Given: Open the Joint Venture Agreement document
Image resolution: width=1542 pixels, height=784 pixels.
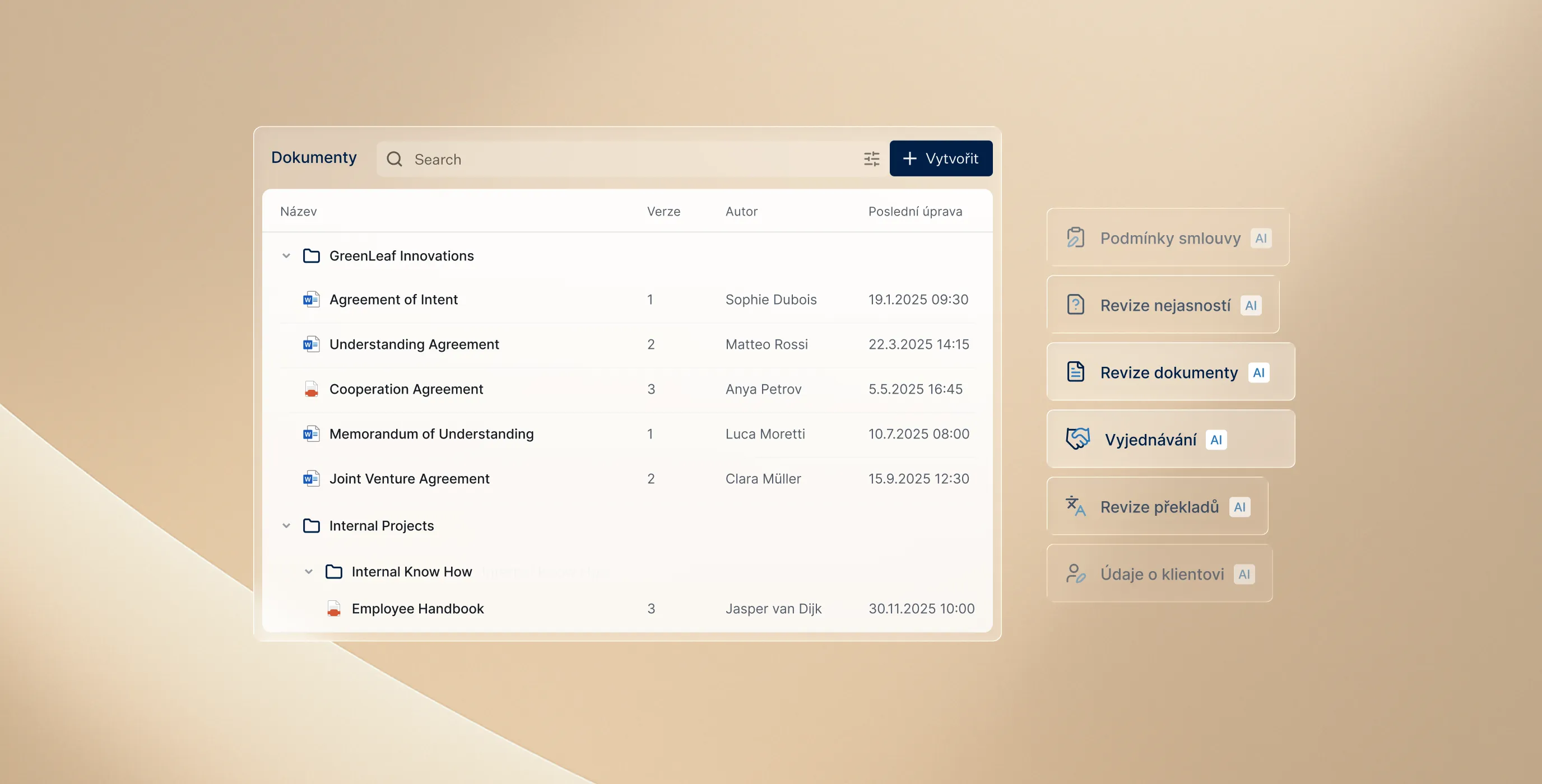Looking at the screenshot, I should (409, 479).
